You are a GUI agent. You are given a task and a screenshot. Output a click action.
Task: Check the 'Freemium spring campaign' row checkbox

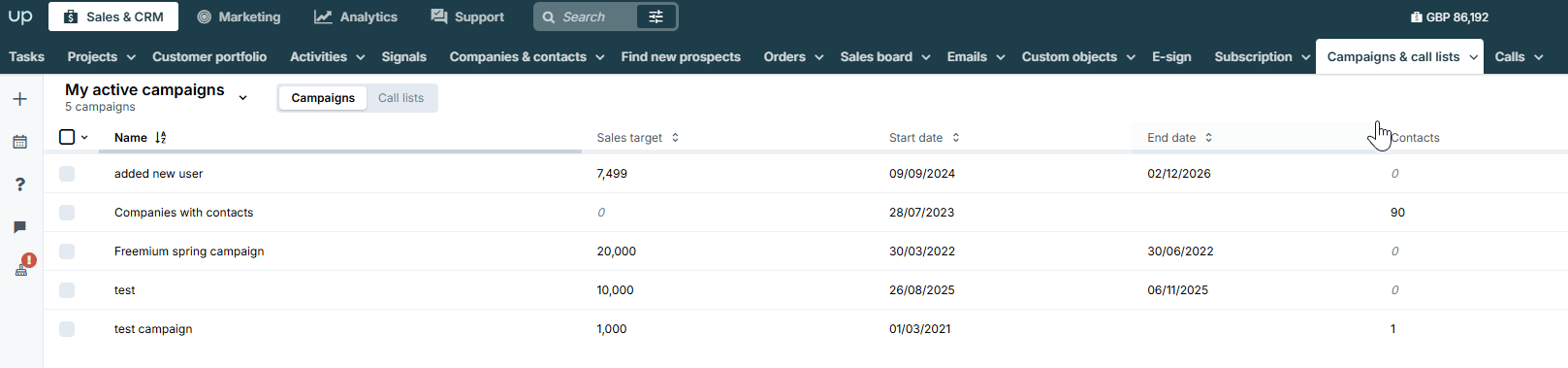[67, 251]
